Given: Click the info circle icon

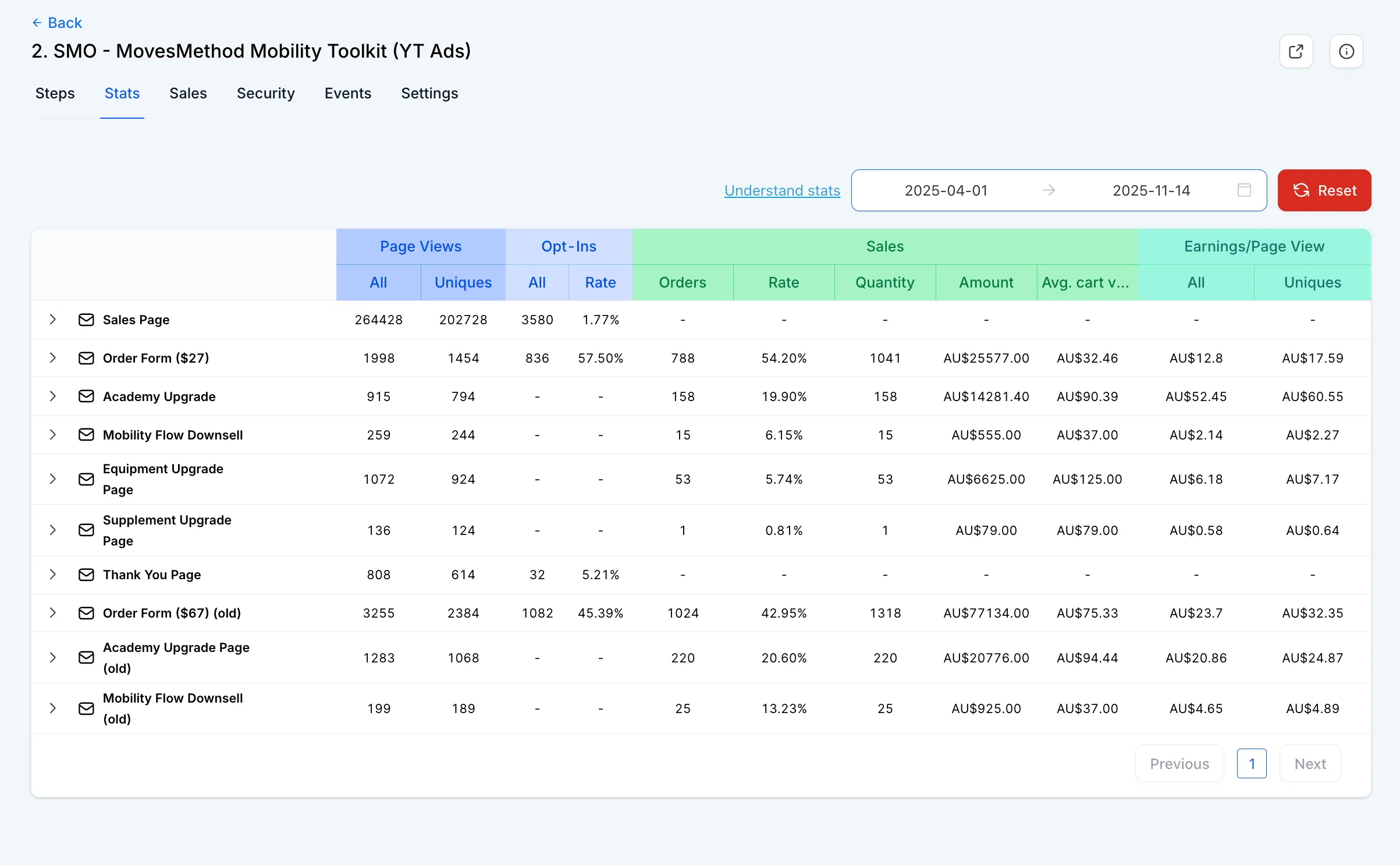Looking at the screenshot, I should click(x=1346, y=51).
